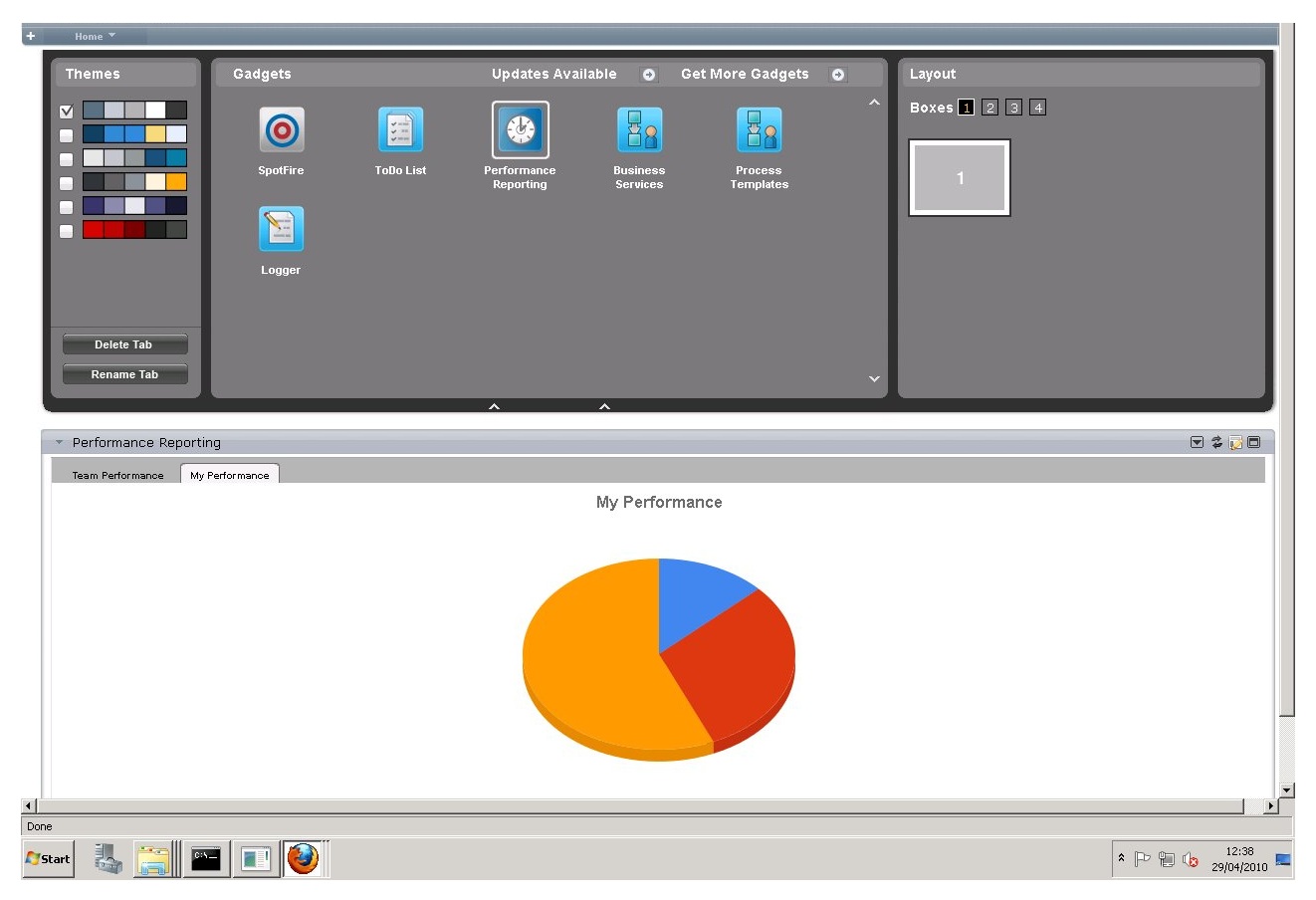This screenshot has height=900, width=1316.
Task: Click the Delete Tab button
Action: [124, 344]
